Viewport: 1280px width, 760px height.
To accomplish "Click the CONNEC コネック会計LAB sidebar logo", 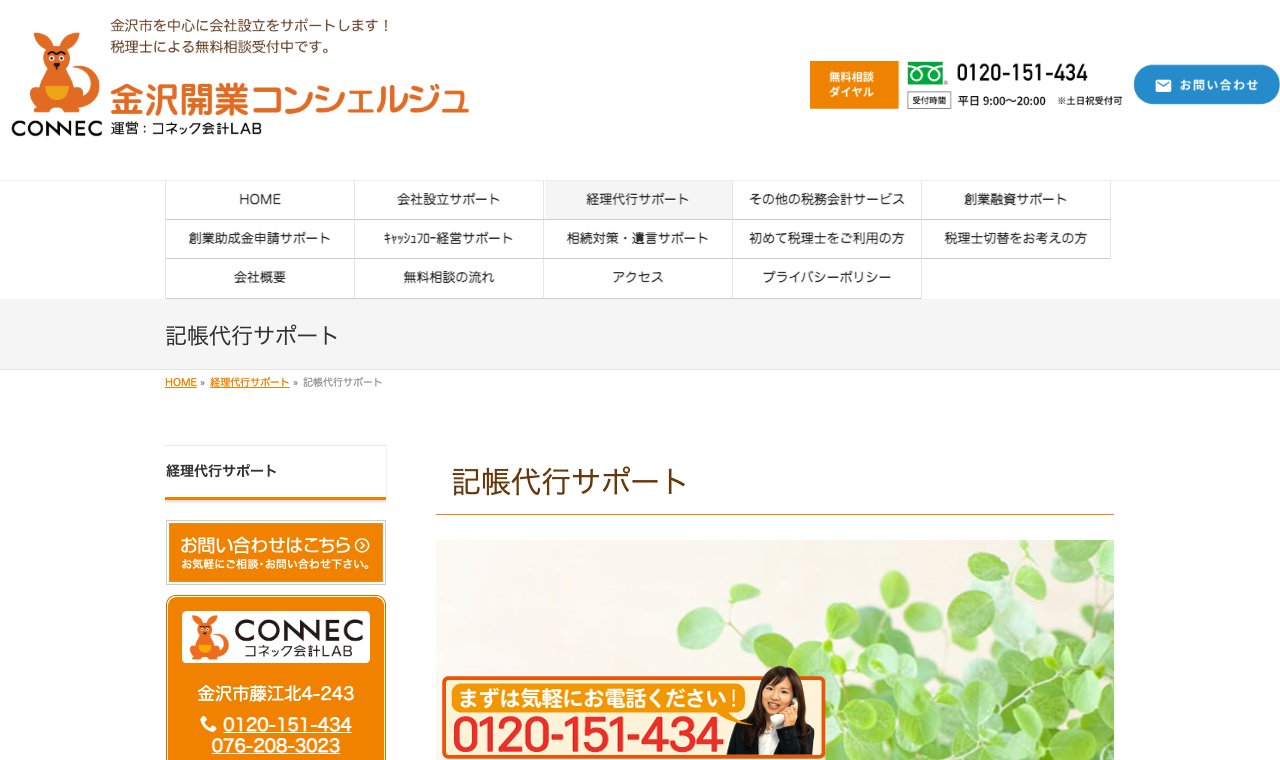I will pyautogui.click(x=276, y=637).
